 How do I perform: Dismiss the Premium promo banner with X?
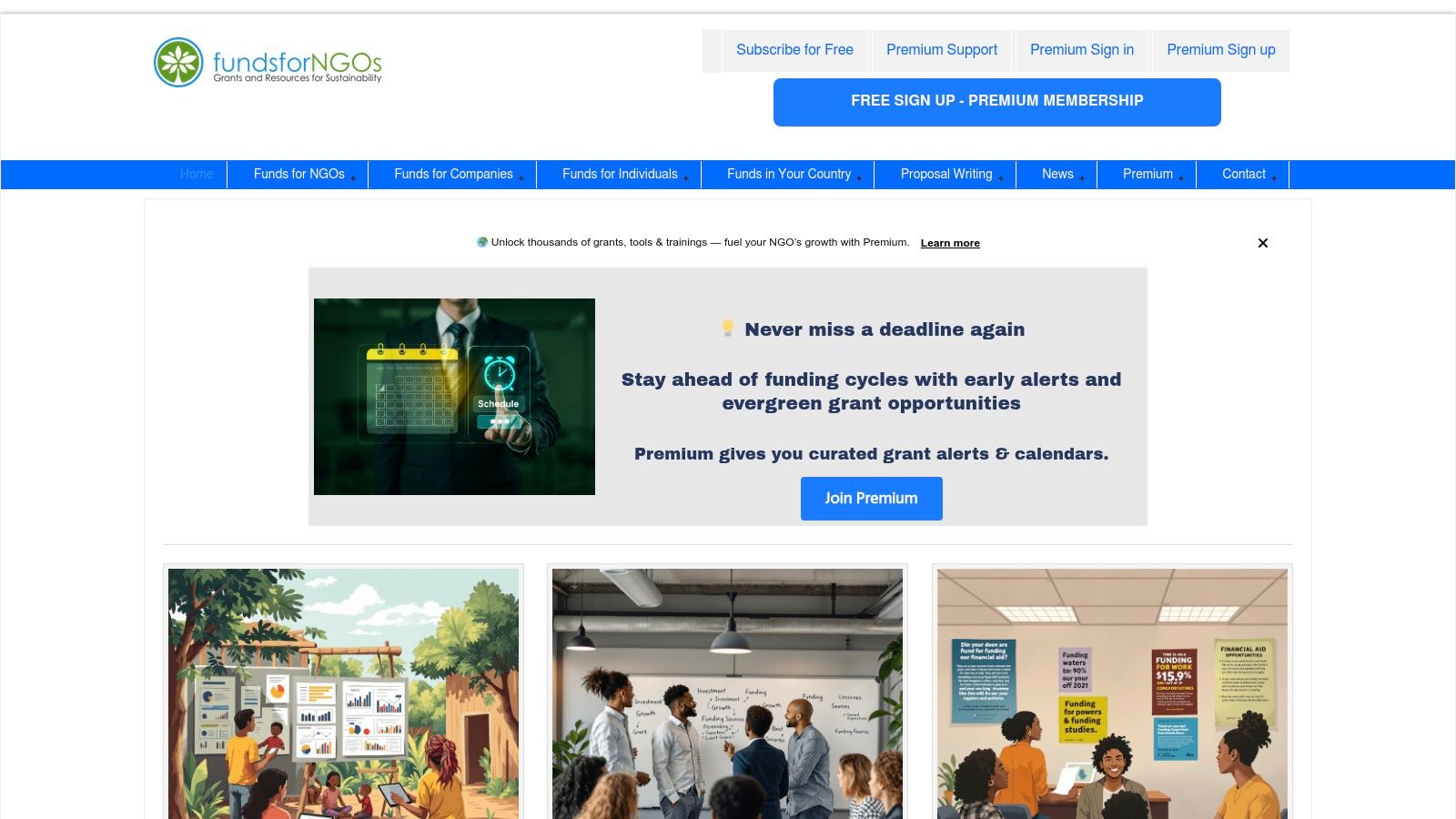(1263, 243)
